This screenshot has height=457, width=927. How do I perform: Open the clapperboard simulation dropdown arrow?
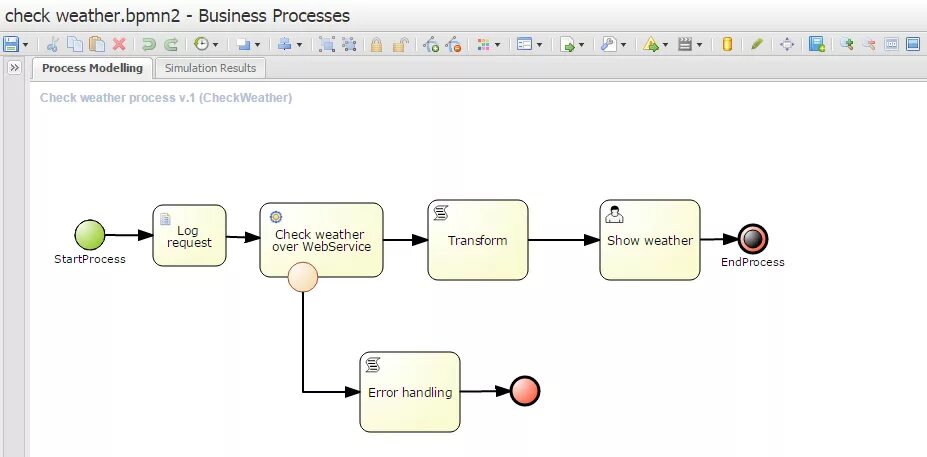point(699,45)
